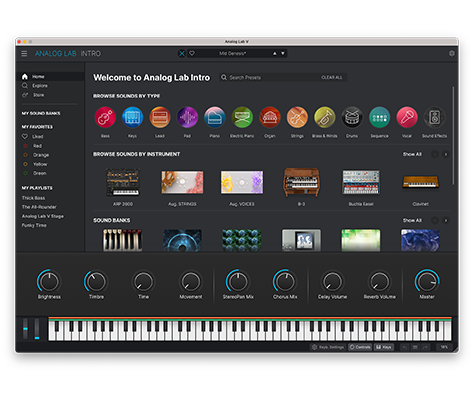473x400 pixels.
Task: Go to Home in the sidebar
Action: pos(50,77)
